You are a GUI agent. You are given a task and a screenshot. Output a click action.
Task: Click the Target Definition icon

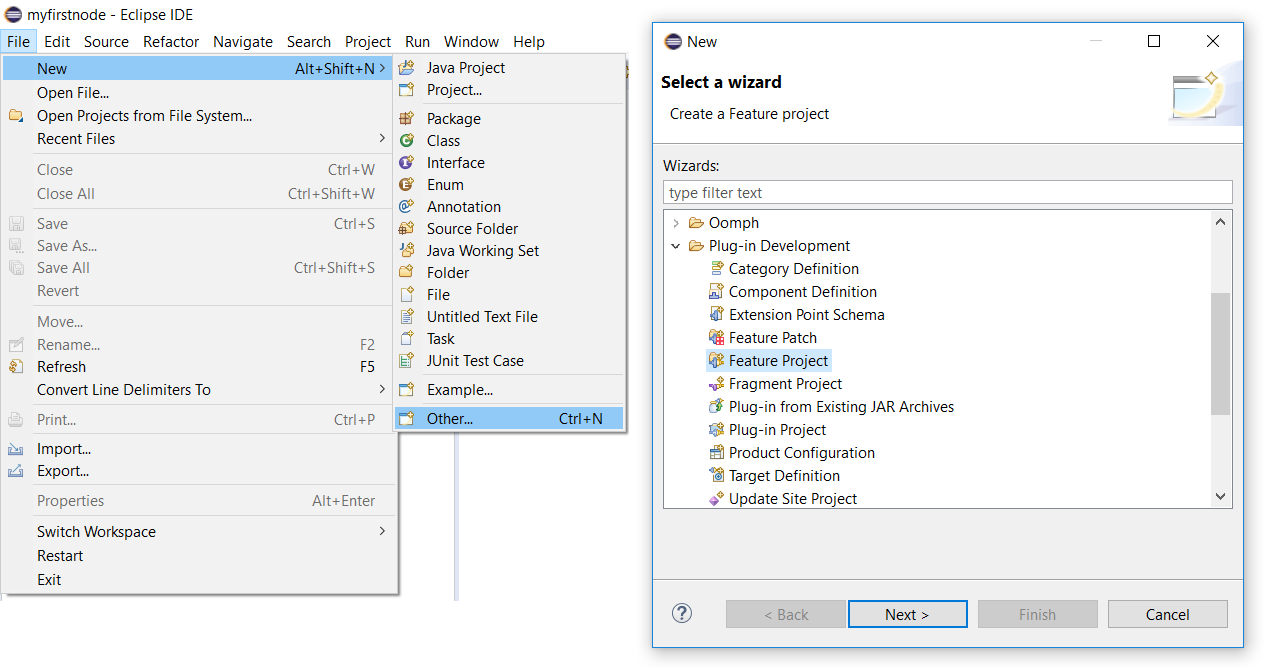[716, 476]
